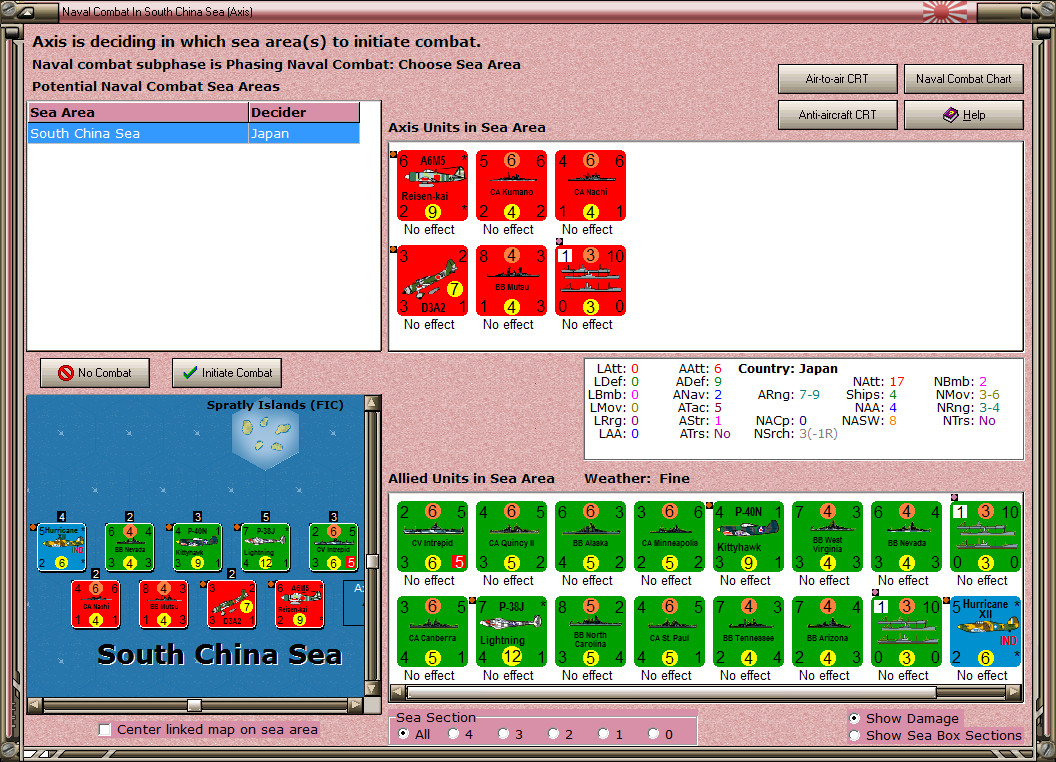Click the map horizontal scrollbar right arrow
This screenshot has height=762, width=1056.
[356, 705]
